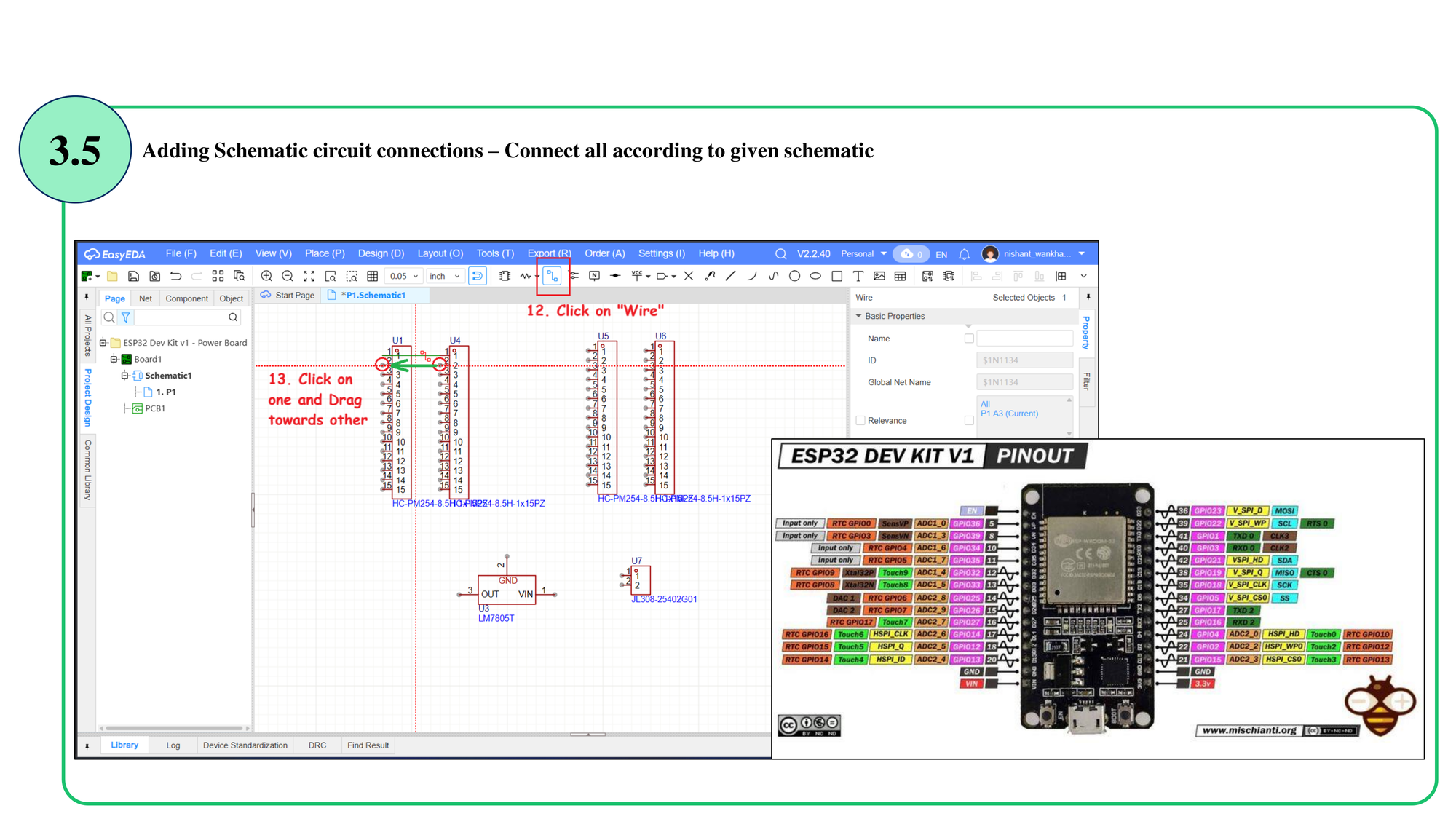Select the 1. P1 page tree item

165,392
